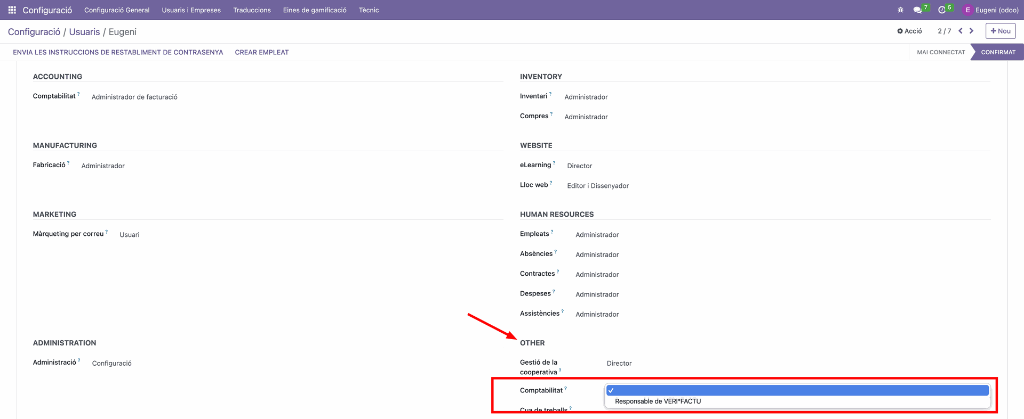This screenshot has height=419, width=1024.
Task: Open the Acció gear menu
Action: click(x=909, y=31)
